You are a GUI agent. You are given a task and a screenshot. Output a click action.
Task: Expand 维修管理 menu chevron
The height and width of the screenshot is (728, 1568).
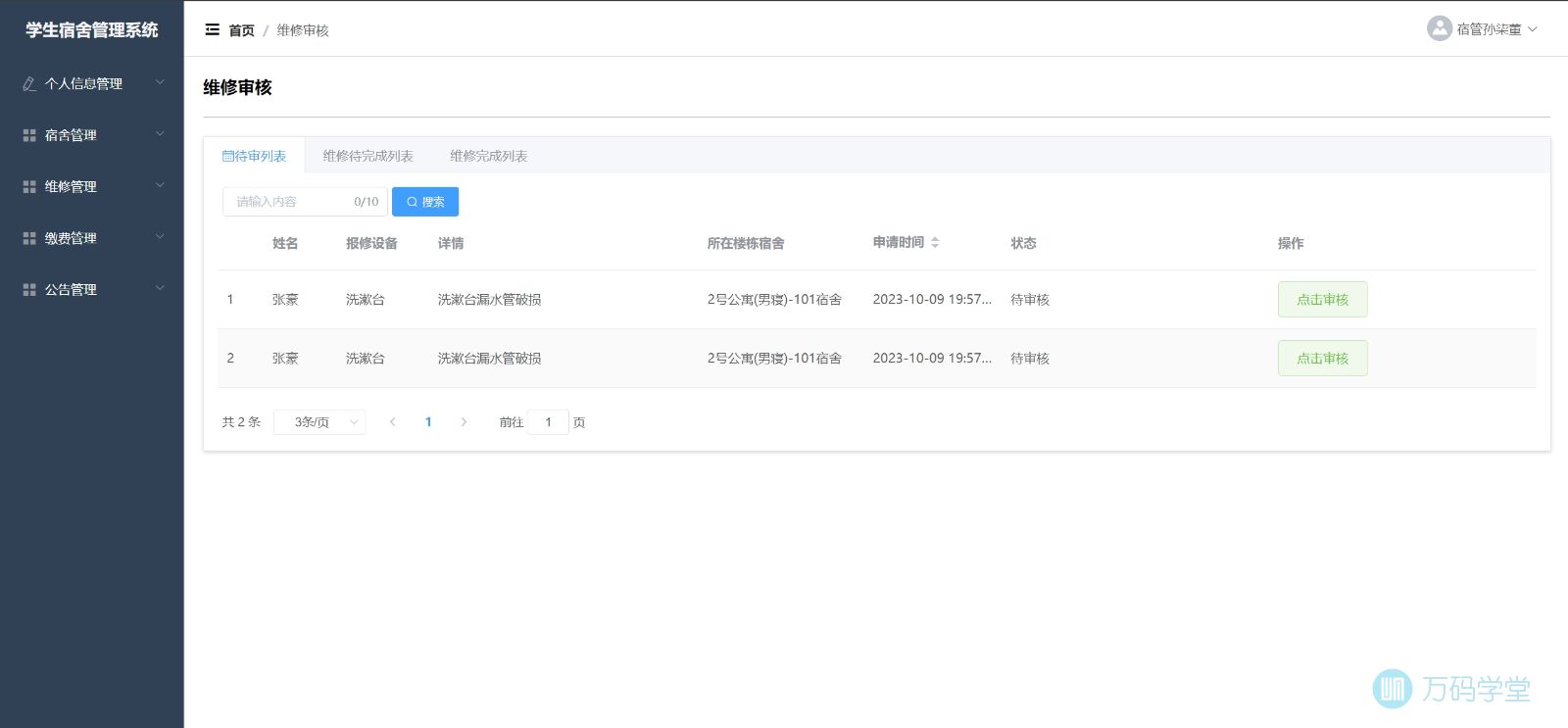click(x=160, y=185)
